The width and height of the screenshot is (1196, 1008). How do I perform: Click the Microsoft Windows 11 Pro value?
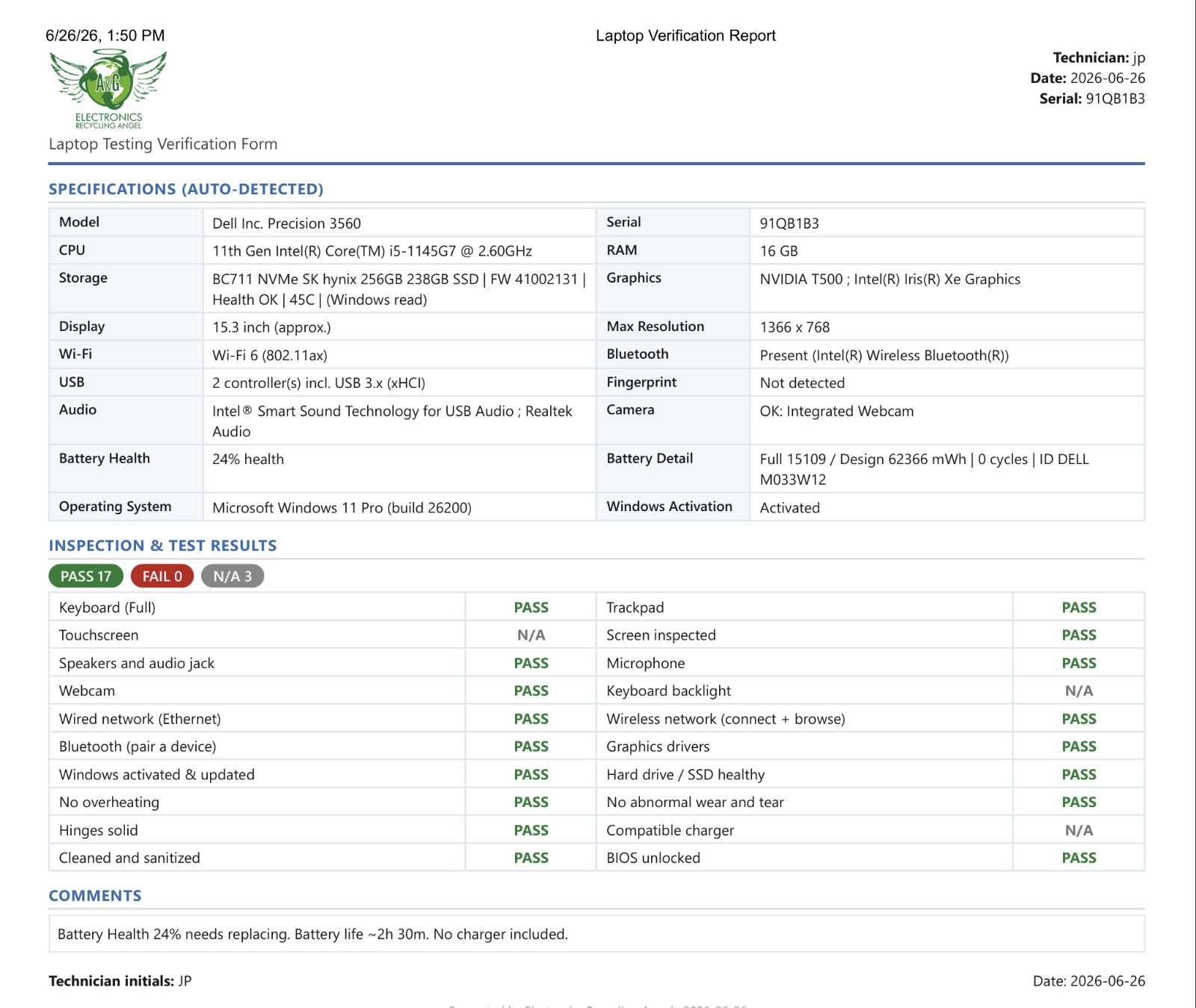click(342, 508)
